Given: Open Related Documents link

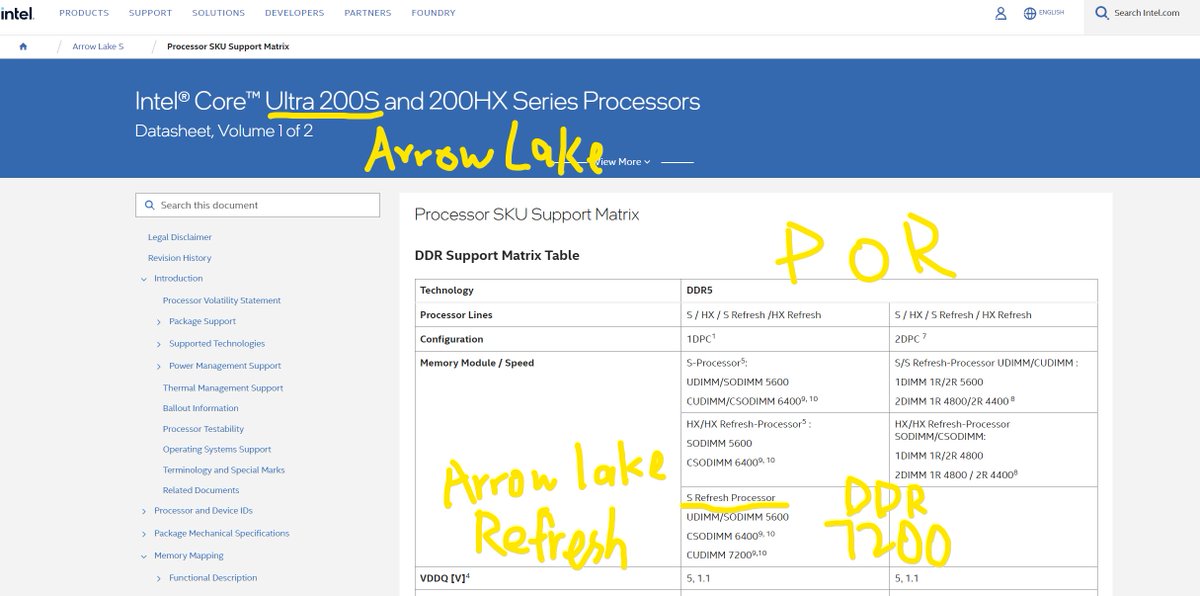Looking at the screenshot, I should tap(201, 490).
